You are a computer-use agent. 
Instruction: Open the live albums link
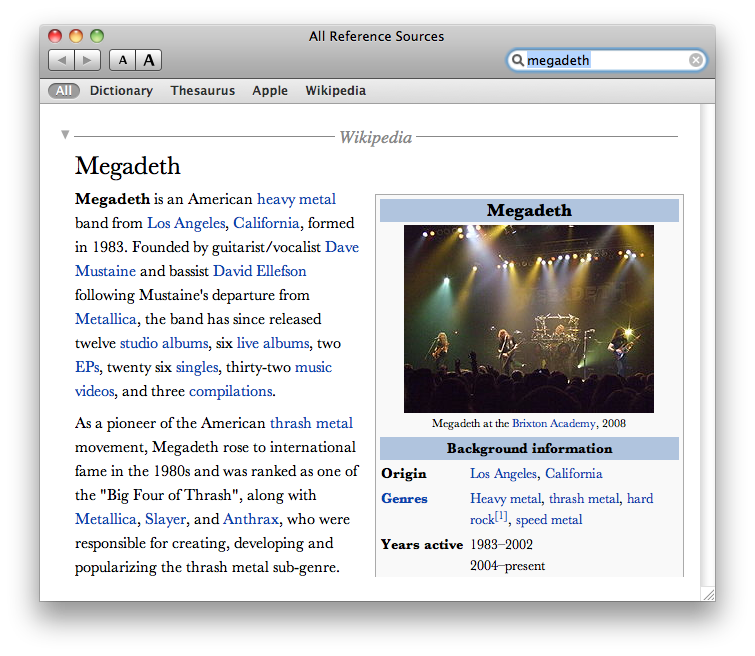pyautogui.click(x=273, y=343)
